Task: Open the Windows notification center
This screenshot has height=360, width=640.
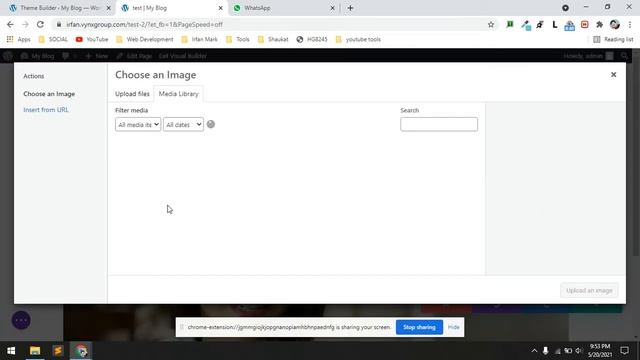Action: point(624,351)
